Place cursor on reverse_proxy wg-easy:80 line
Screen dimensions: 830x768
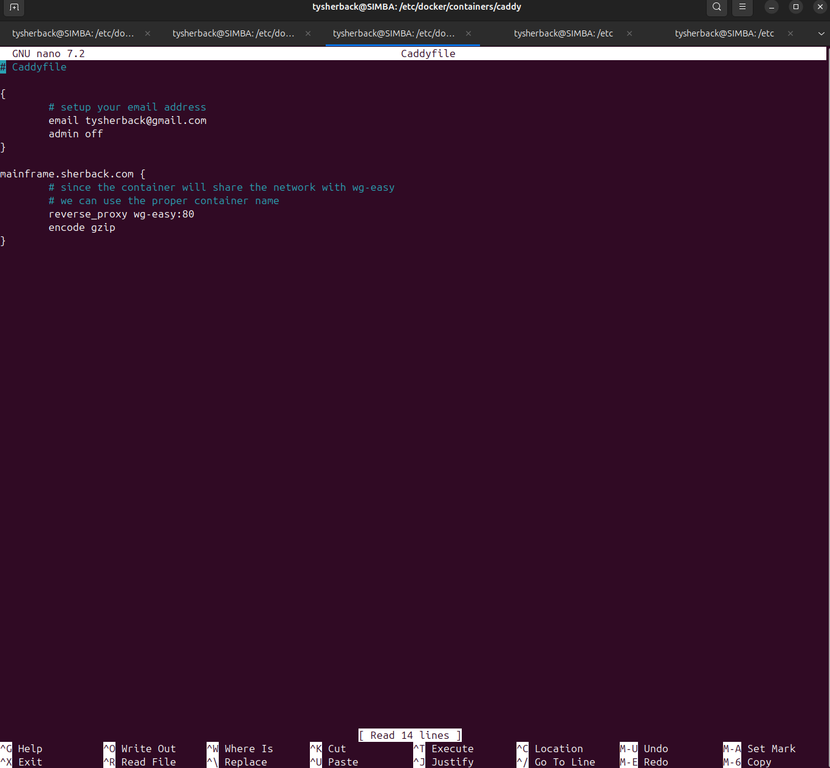pos(121,214)
